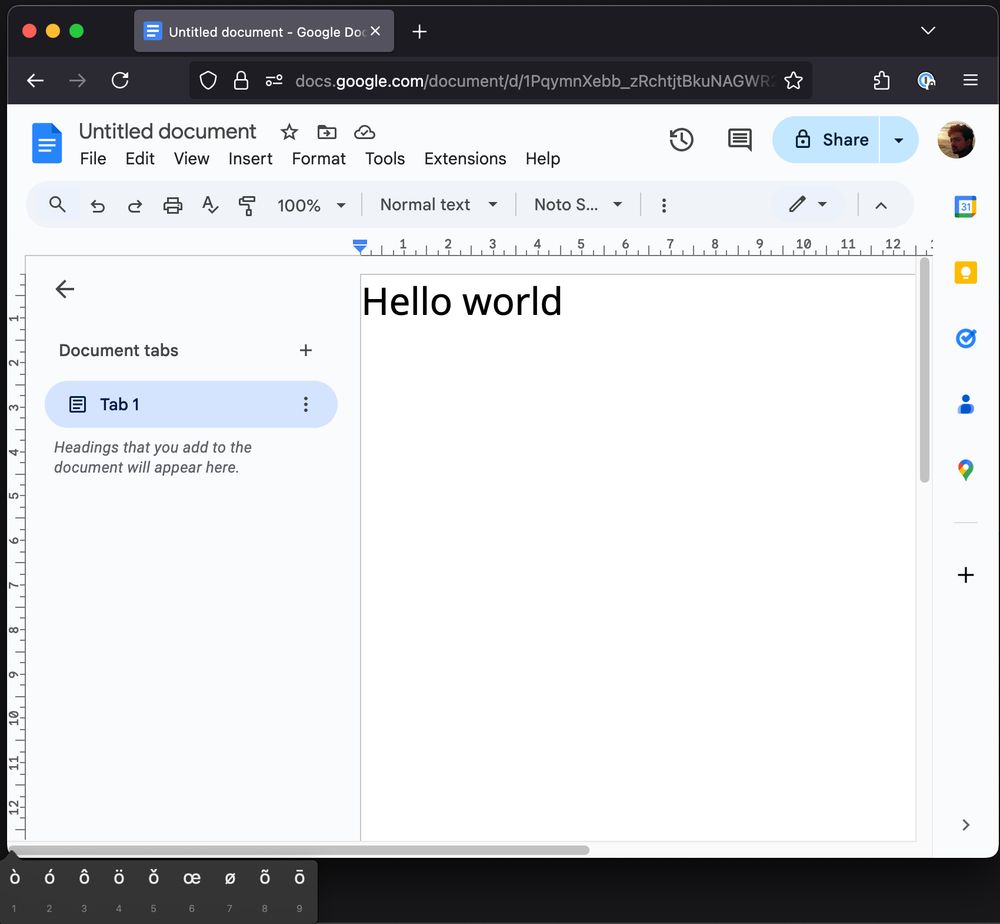Viewport: 1000px width, 924px height.
Task: Redo the last action
Action: tap(135, 205)
